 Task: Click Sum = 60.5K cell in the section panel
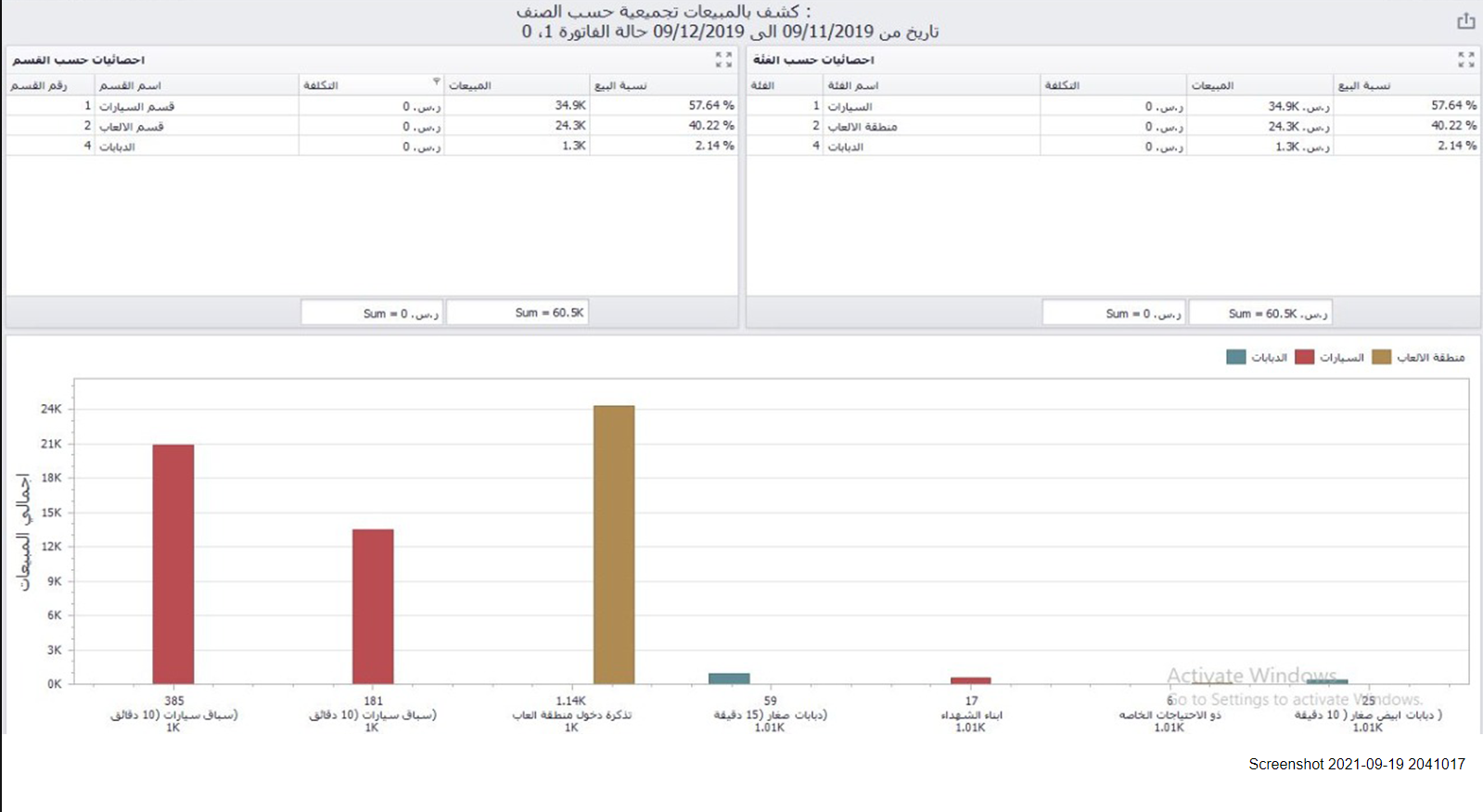point(518,312)
